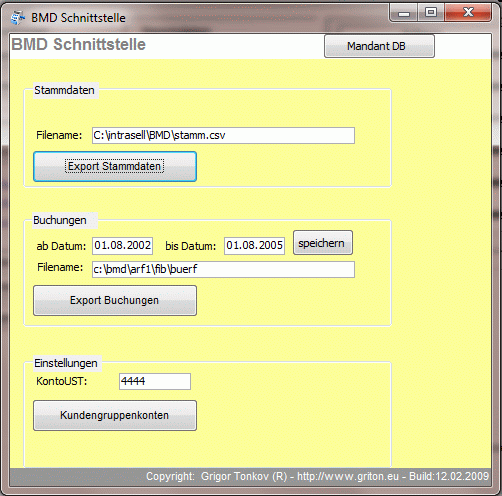Viewport: 502px width, 496px height.
Task: Click the griton.eu link in the footer
Action: click(x=348, y=476)
